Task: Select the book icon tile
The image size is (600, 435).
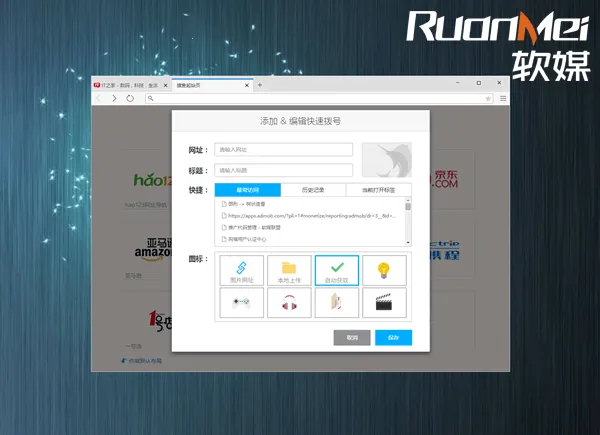Action: pos(336,303)
